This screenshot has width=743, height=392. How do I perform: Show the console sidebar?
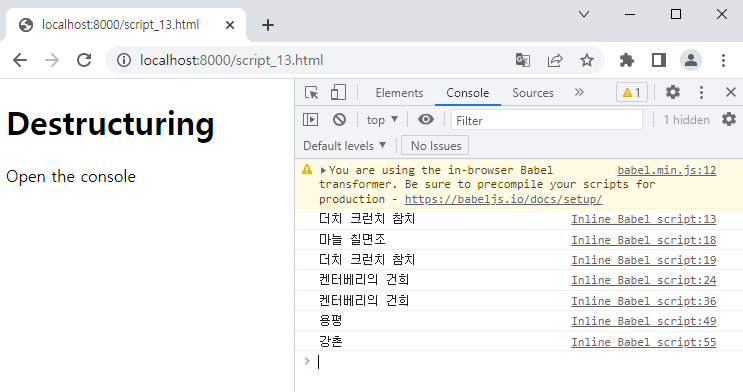(x=310, y=119)
